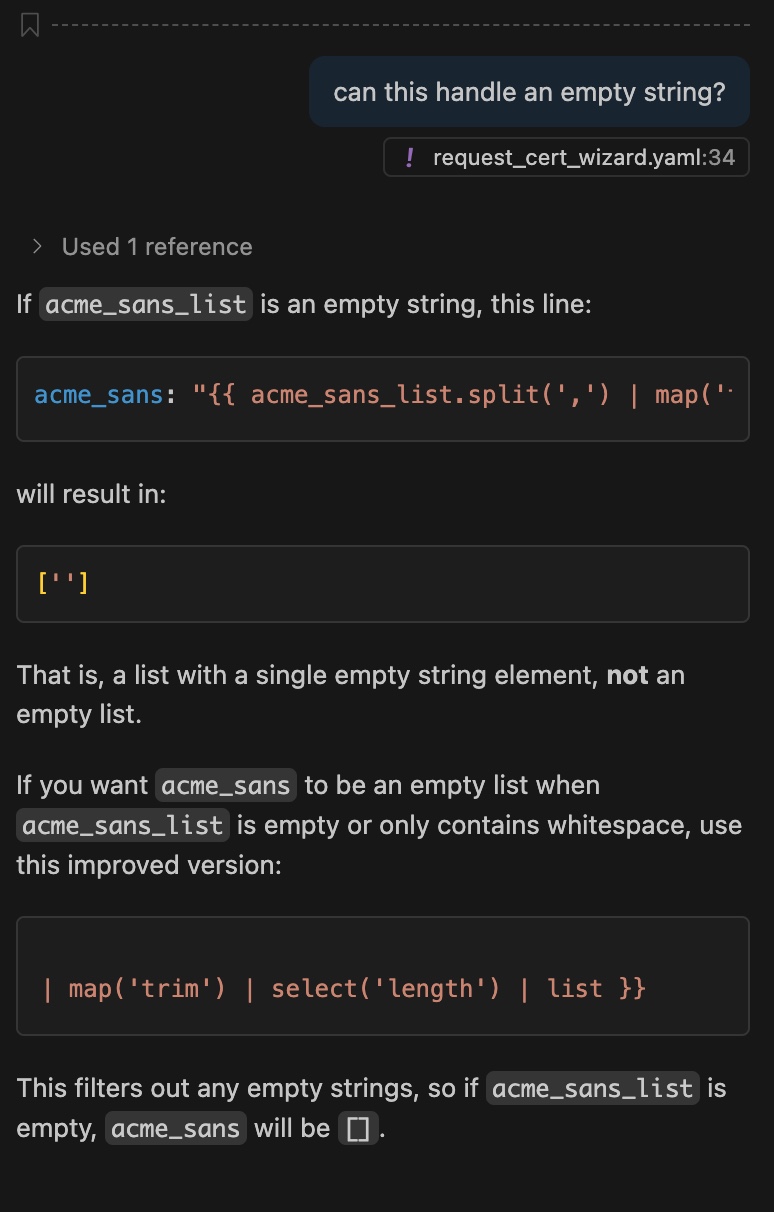Screen dimensions: 774x1212
Task: Click the bookmark icon at top left
Action: coord(29,22)
